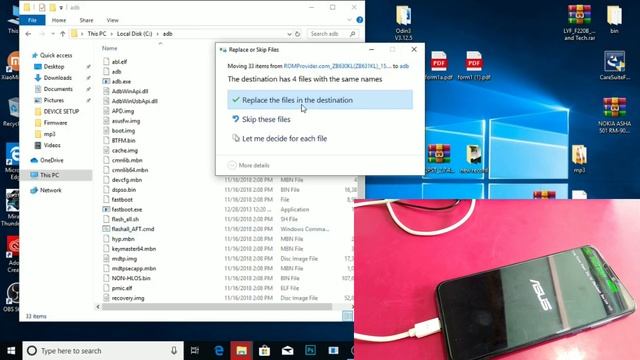This screenshot has width=640, height=360.
Task: Open Microsoft Store from the taskbar
Action: click(264, 351)
